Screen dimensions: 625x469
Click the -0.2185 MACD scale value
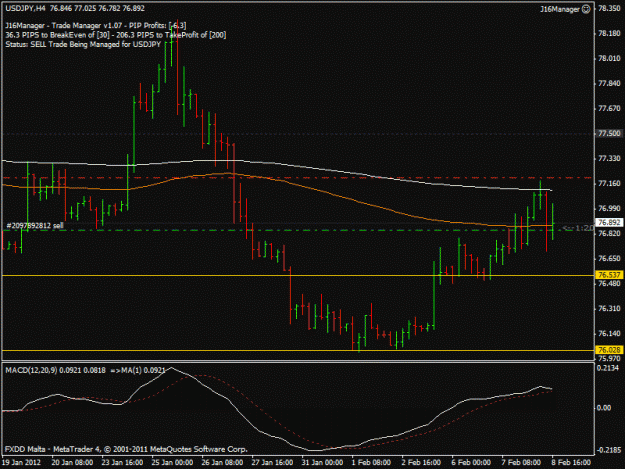[x=608, y=450]
